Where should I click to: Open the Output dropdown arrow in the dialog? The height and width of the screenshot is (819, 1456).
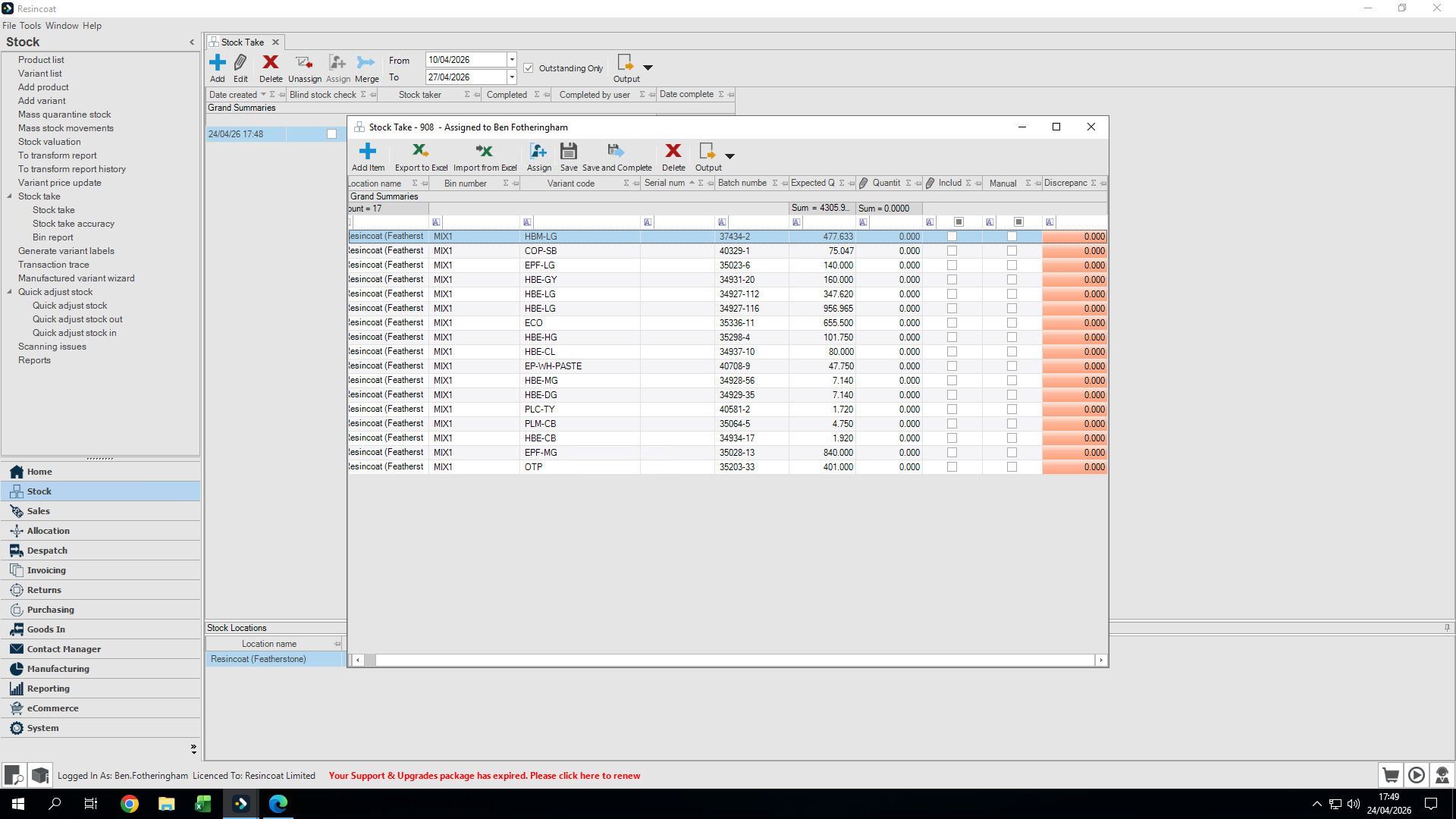point(730,156)
